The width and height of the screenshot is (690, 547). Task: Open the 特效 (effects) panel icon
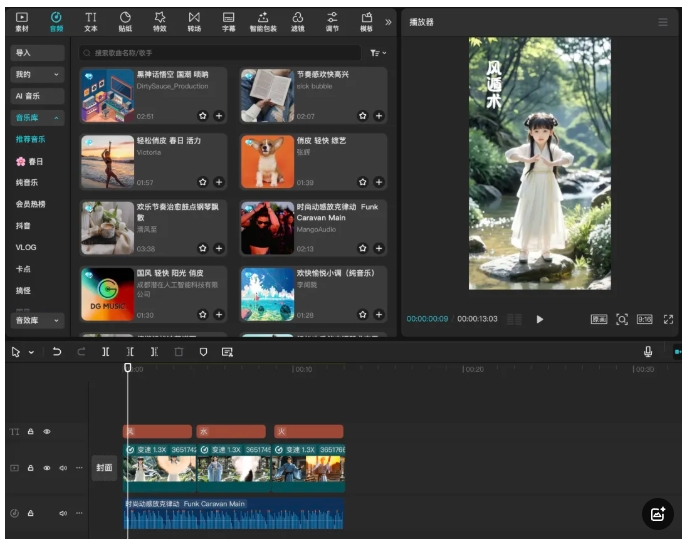coord(160,21)
